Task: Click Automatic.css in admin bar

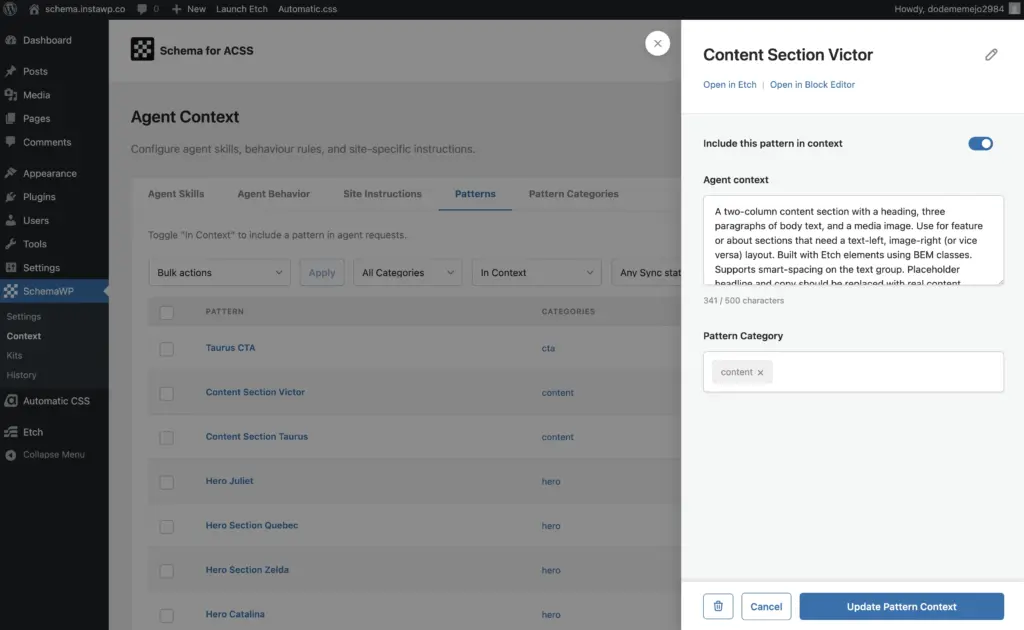Action: click(308, 9)
